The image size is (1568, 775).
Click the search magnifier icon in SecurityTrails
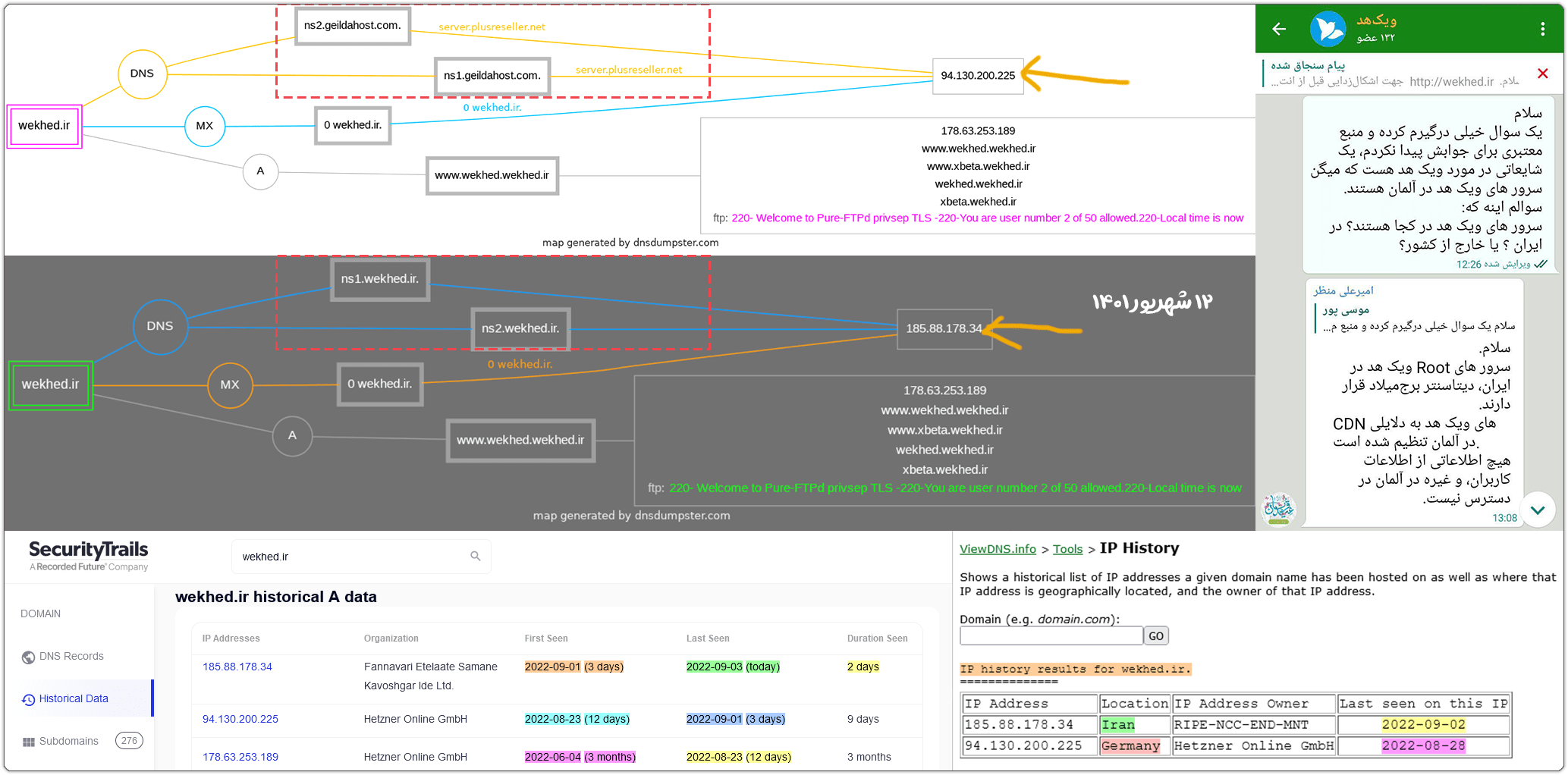click(x=476, y=556)
